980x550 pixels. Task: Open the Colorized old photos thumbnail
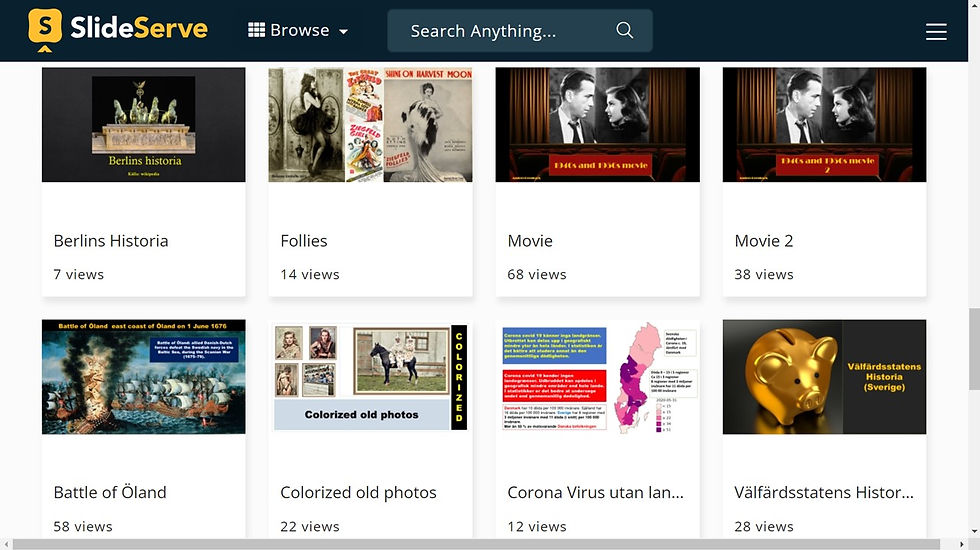[x=371, y=377]
